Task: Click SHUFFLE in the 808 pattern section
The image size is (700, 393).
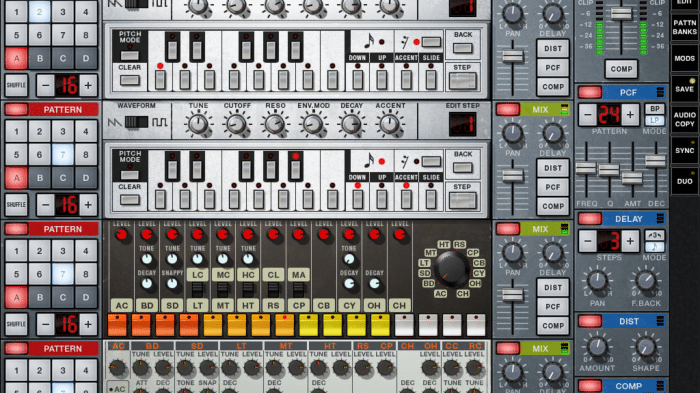Action: coord(16,324)
